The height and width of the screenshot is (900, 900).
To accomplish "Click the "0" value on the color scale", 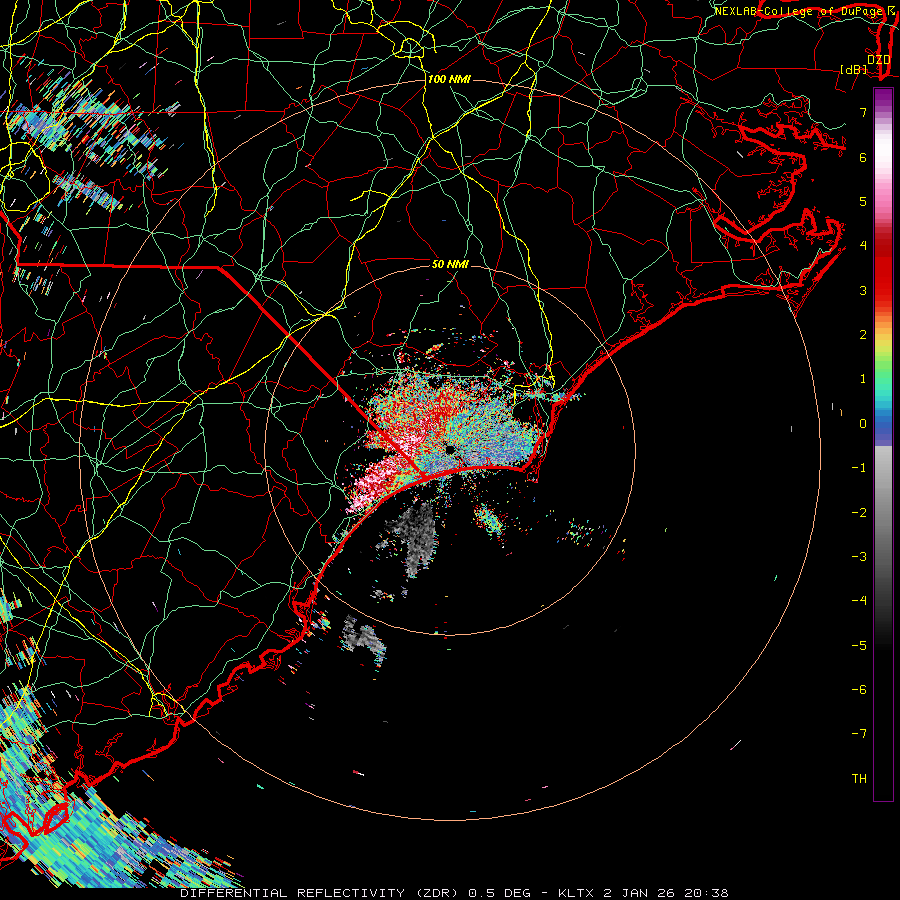I will click(x=863, y=424).
